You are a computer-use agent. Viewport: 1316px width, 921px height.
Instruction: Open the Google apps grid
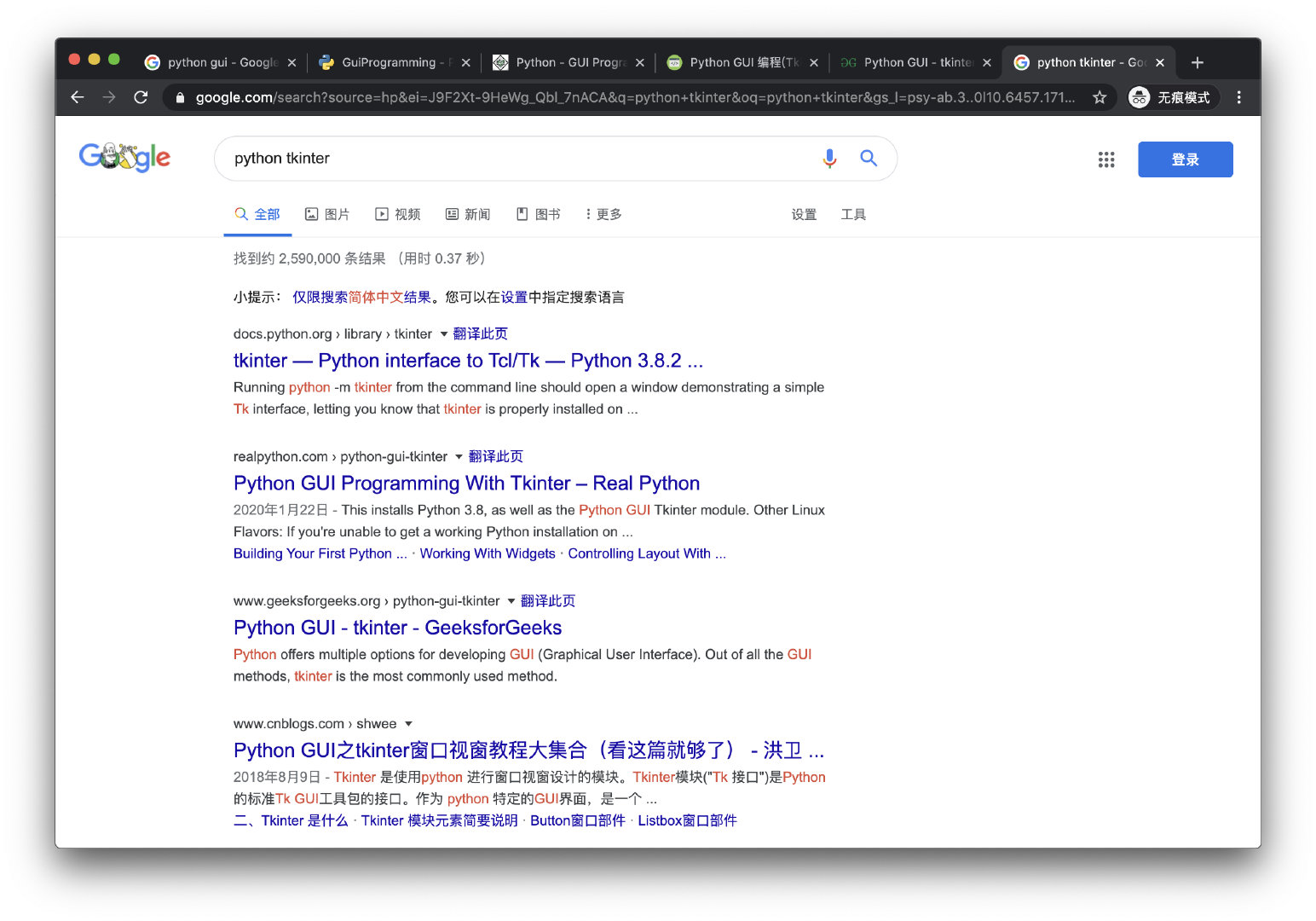[1106, 159]
